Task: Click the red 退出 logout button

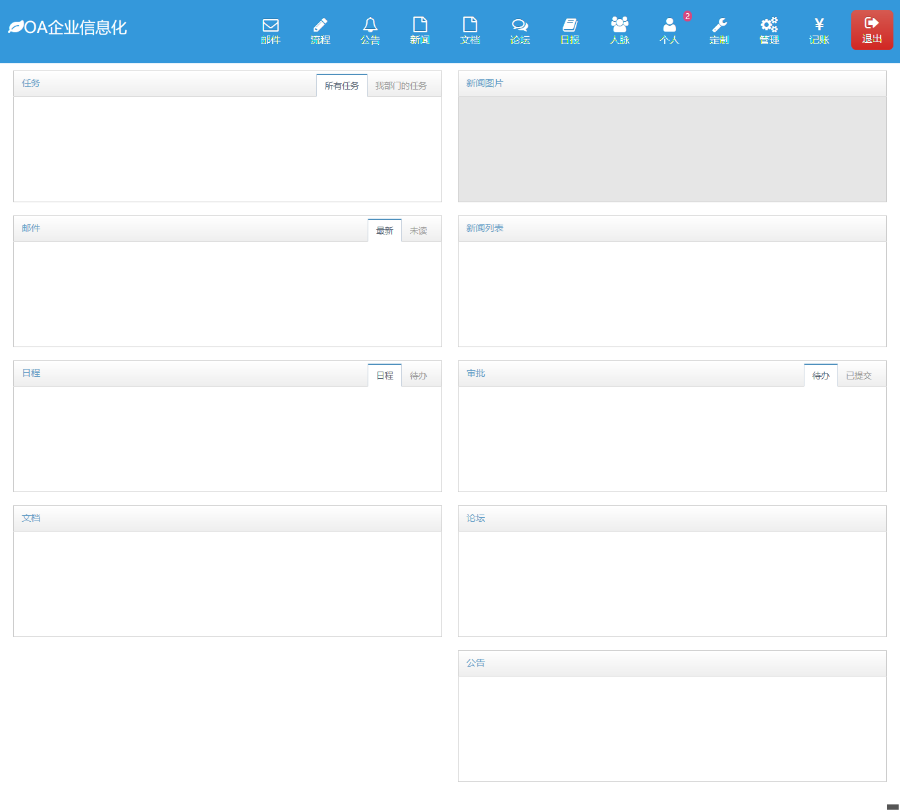Action: (x=872, y=30)
